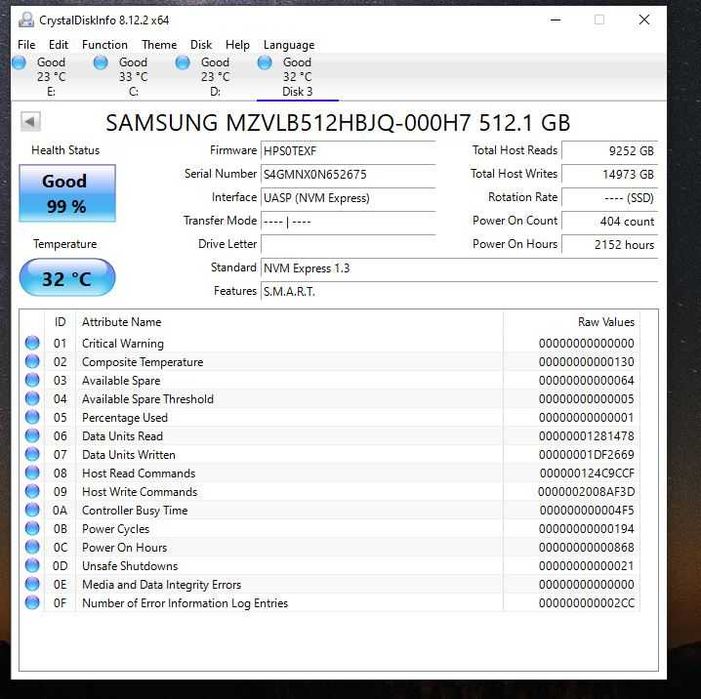Click the status orb for Power On Hours row 0C
The image size is (701, 699).
(32, 547)
